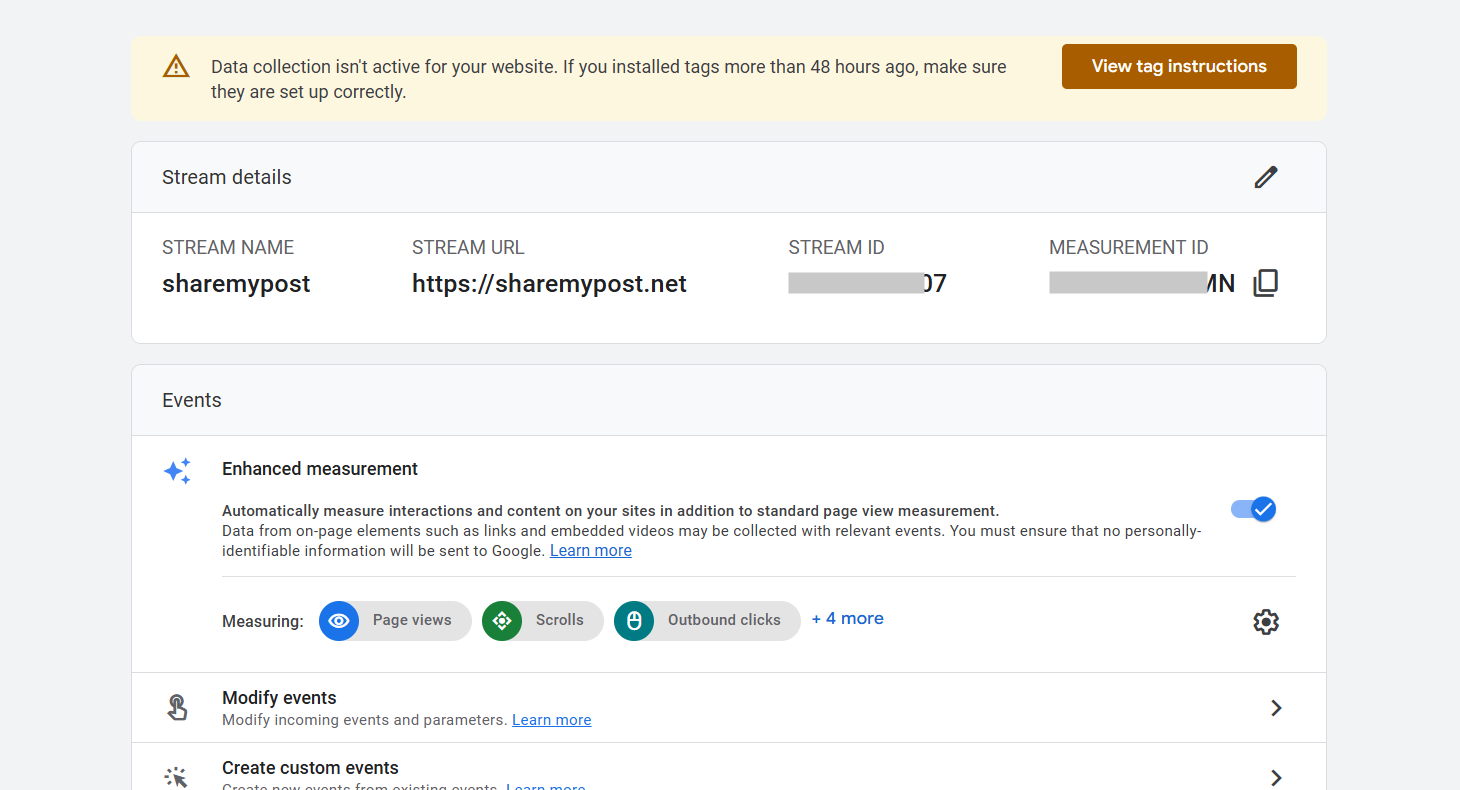Select the Page views eye icon

coord(339,621)
